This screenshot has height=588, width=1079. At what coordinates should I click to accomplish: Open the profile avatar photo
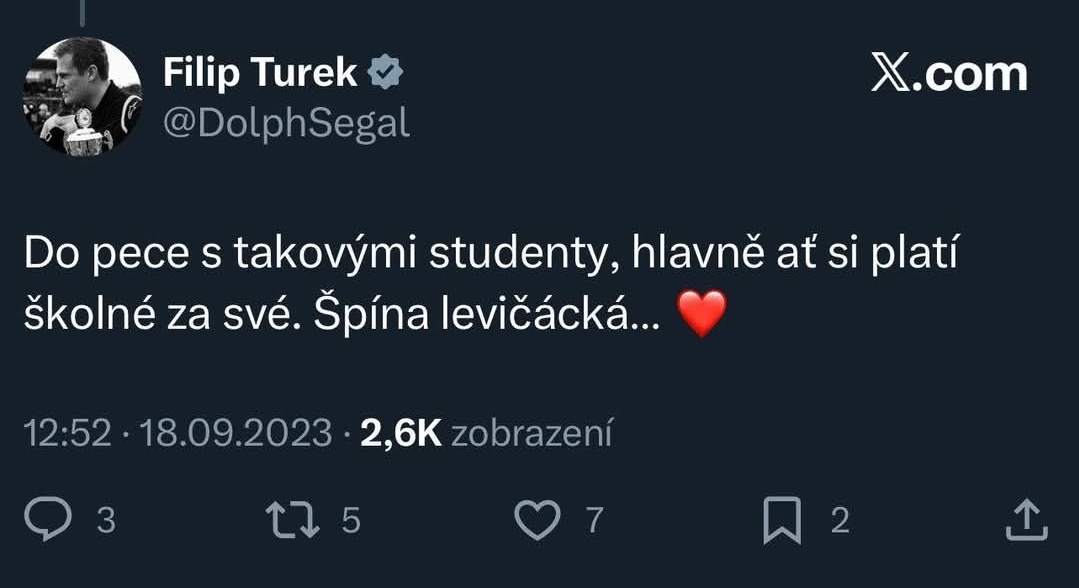point(82,97)
